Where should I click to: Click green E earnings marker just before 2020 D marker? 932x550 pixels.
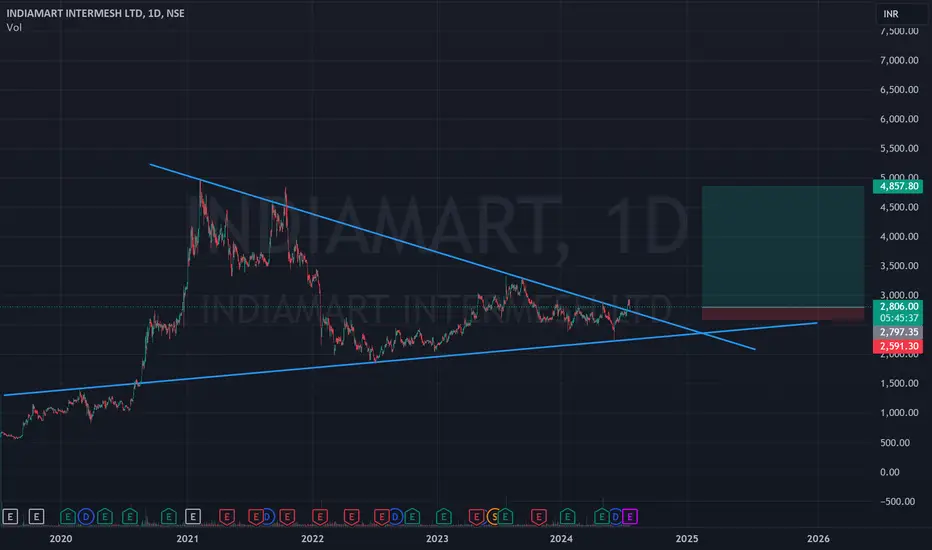tap(68, 517)
